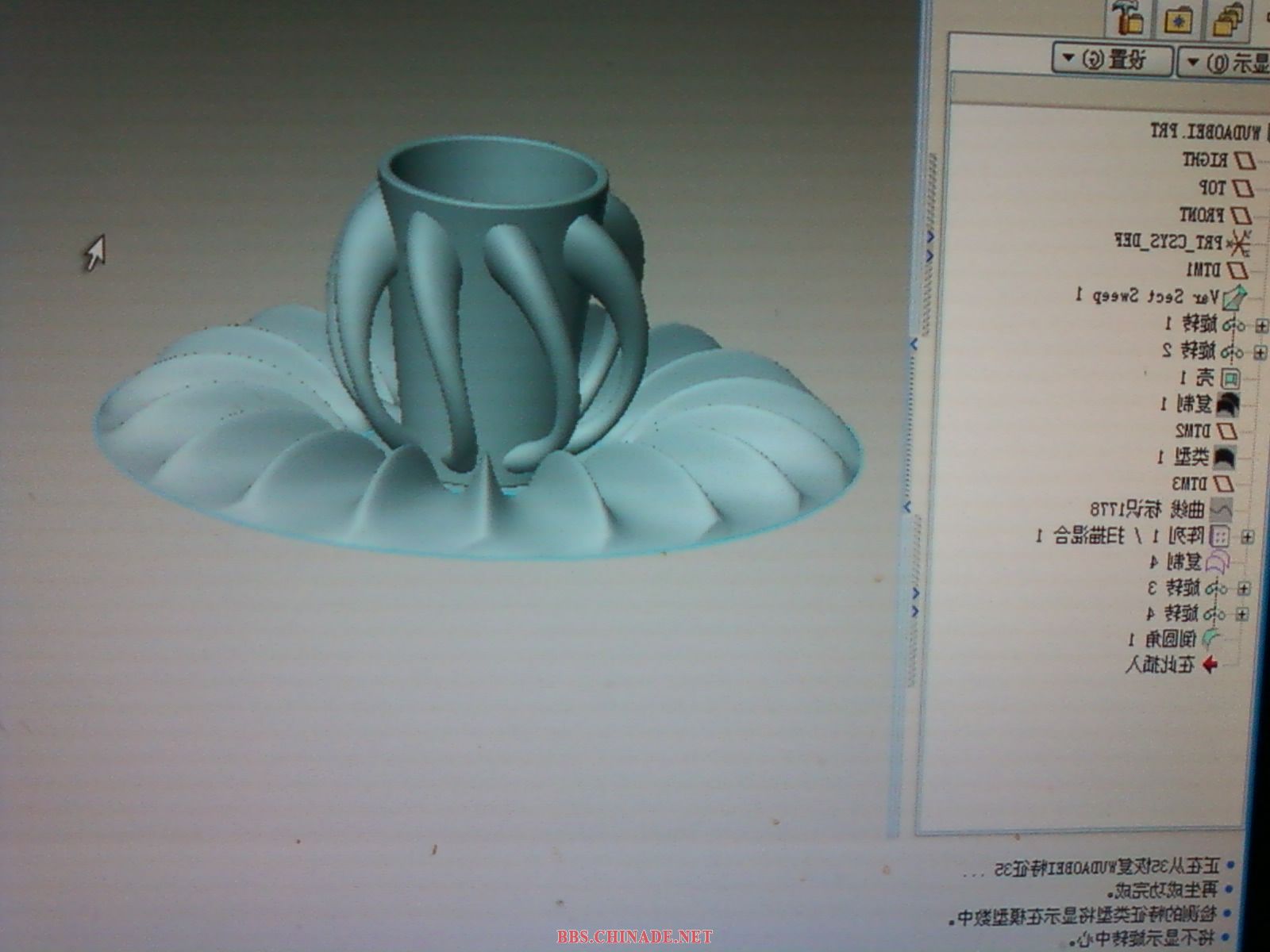1270x952 pixels.
Task: Select the 壳 1 shell feature icon
Action: click(1229, 377)
